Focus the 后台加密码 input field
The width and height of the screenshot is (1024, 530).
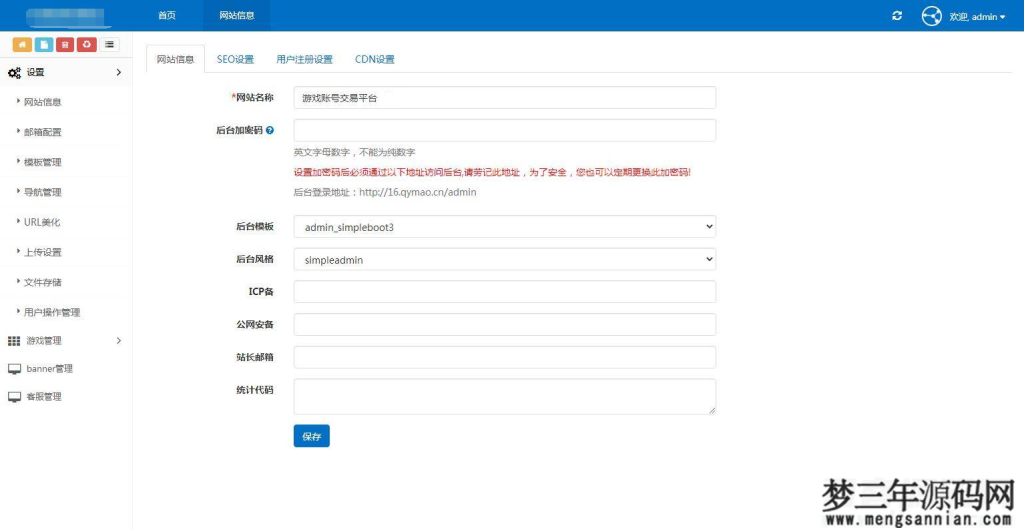tap(505, 130)
